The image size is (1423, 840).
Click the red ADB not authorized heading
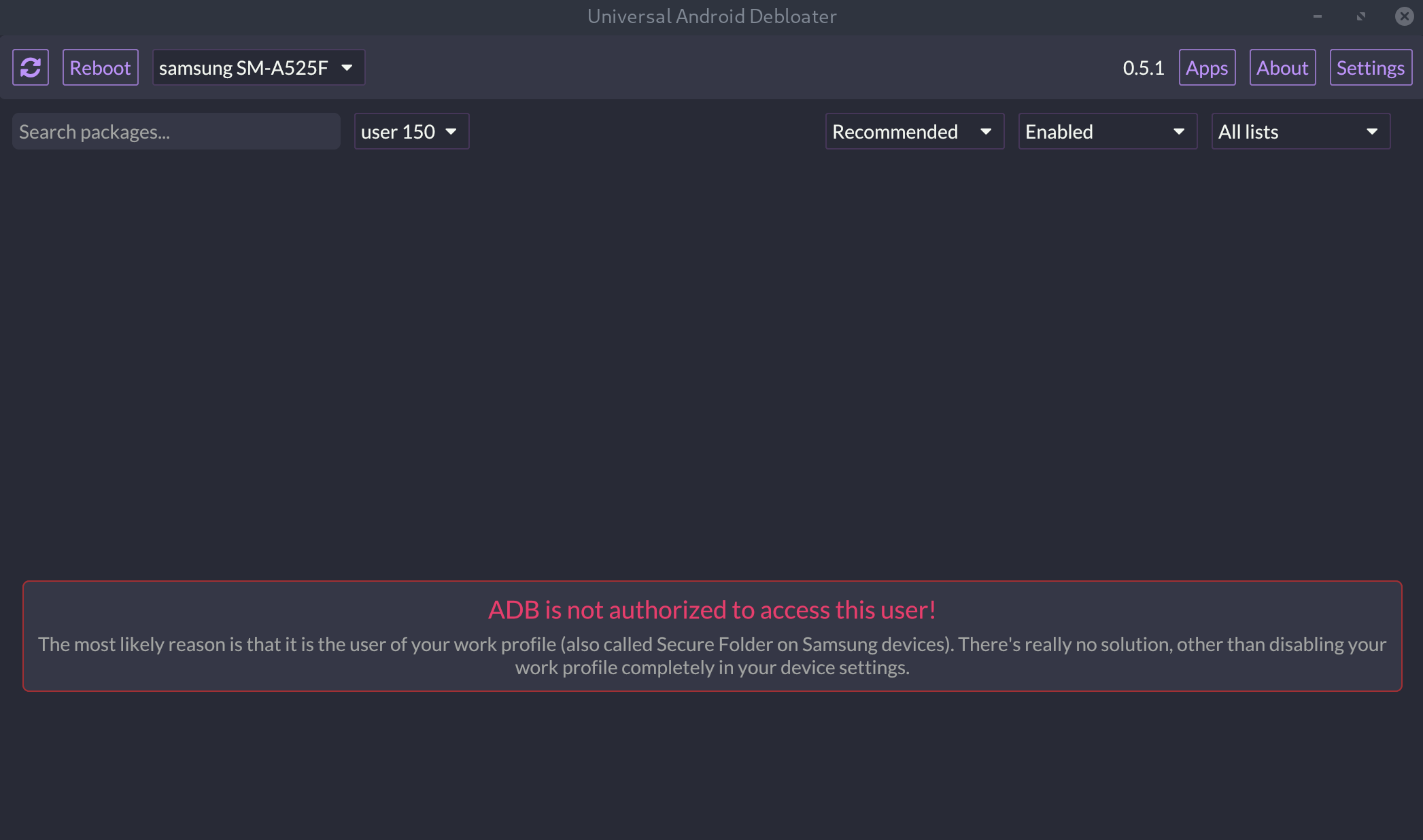712,610
